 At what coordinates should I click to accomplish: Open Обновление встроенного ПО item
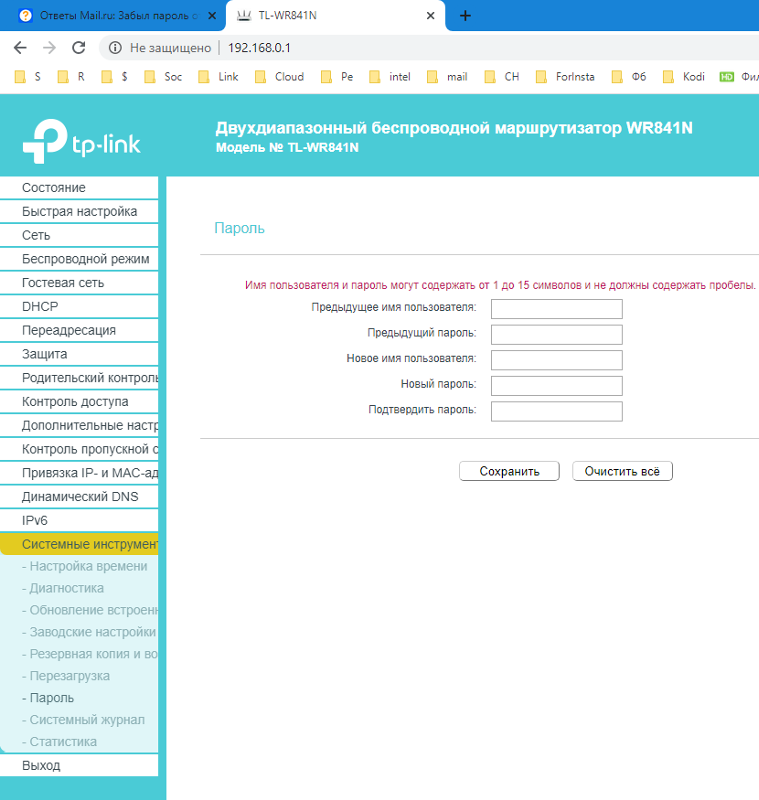pyautogui.click(x=90, y=610)
